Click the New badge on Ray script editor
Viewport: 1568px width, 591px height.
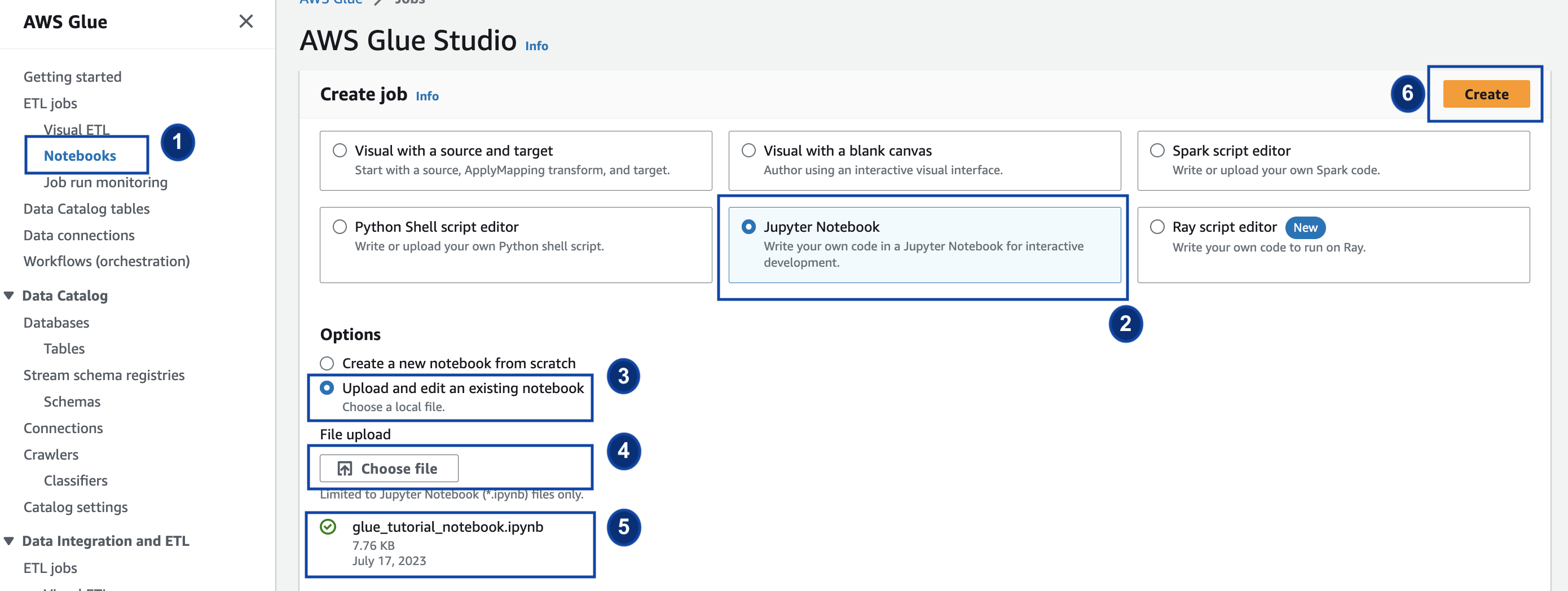point(1305,228)
